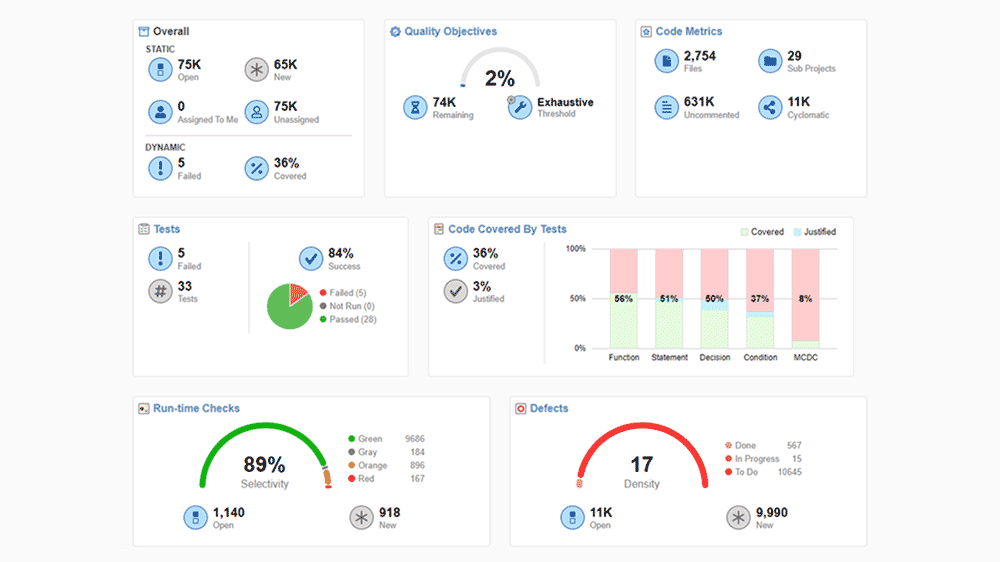The width and height of the screenshot is (1000, 562).
Task: Click the Cyclomatic share-node icon
Action: click(x=769, y=107)
